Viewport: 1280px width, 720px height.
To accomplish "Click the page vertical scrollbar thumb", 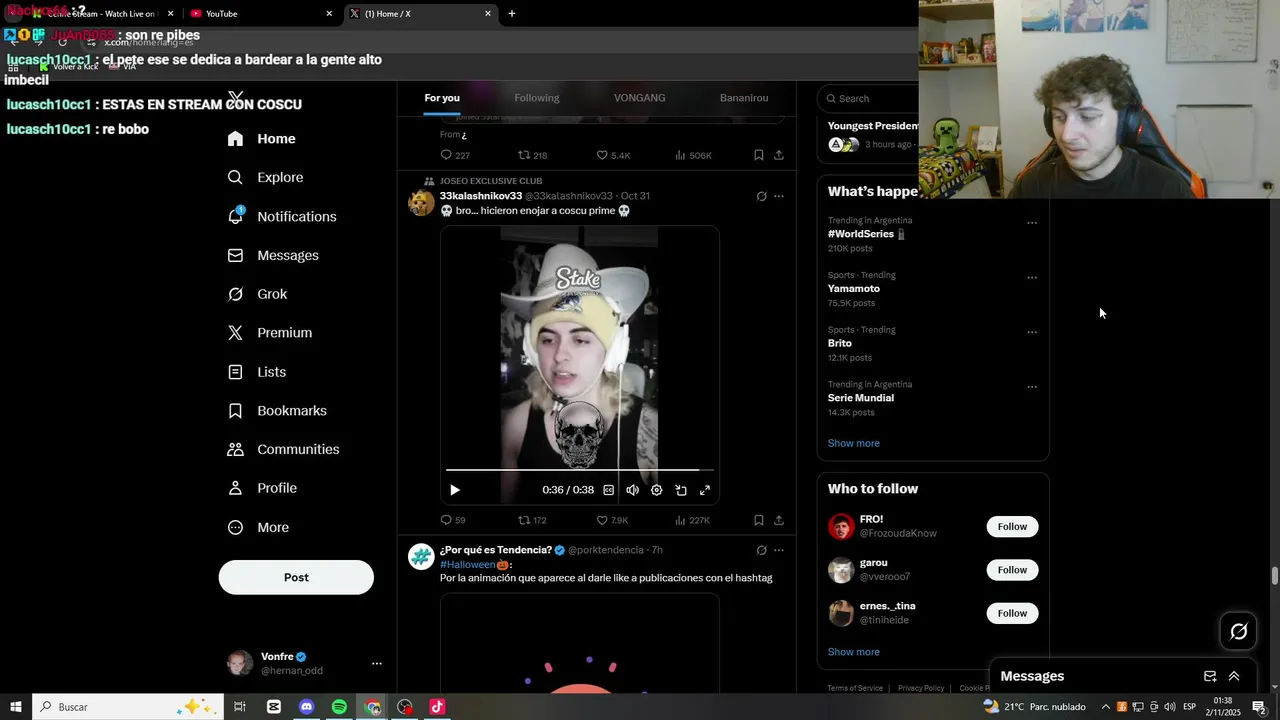I will click(x=1274, y=576).
